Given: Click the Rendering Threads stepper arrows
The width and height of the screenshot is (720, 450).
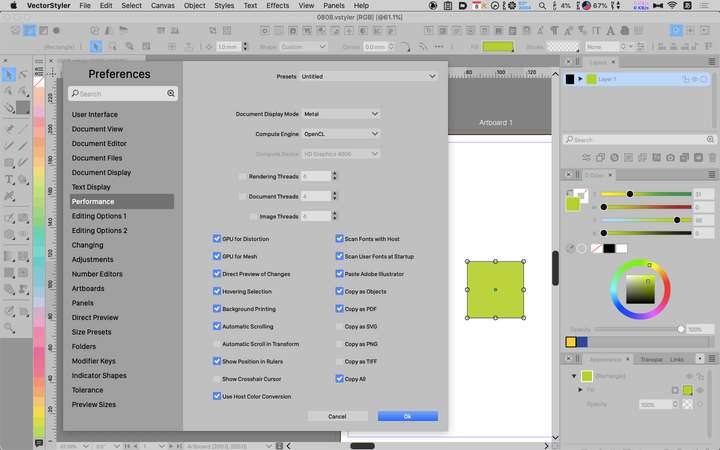Looking at the screenshot, I should click(334, 176).
